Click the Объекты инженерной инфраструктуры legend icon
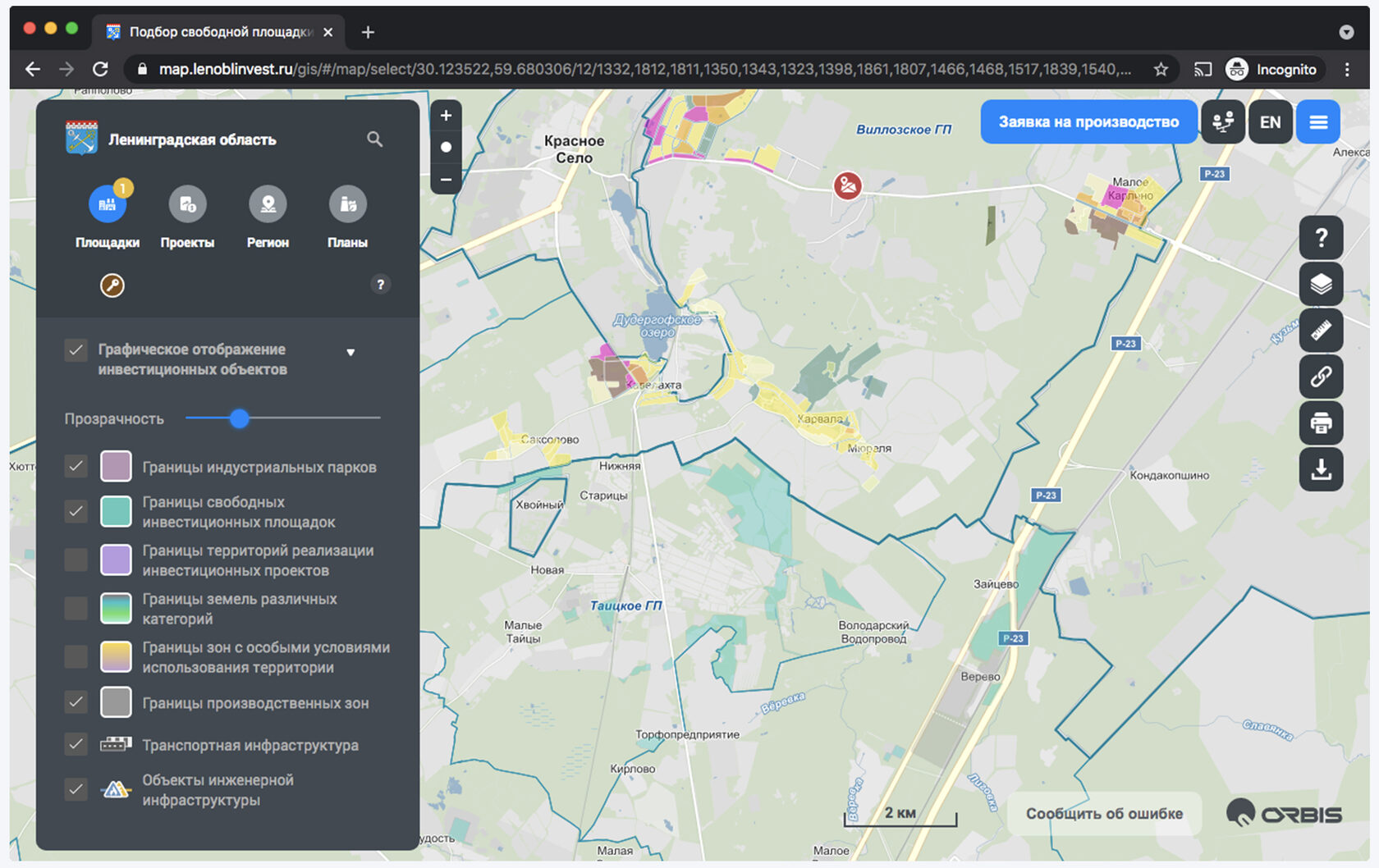1379x868 pixels. 116,789
